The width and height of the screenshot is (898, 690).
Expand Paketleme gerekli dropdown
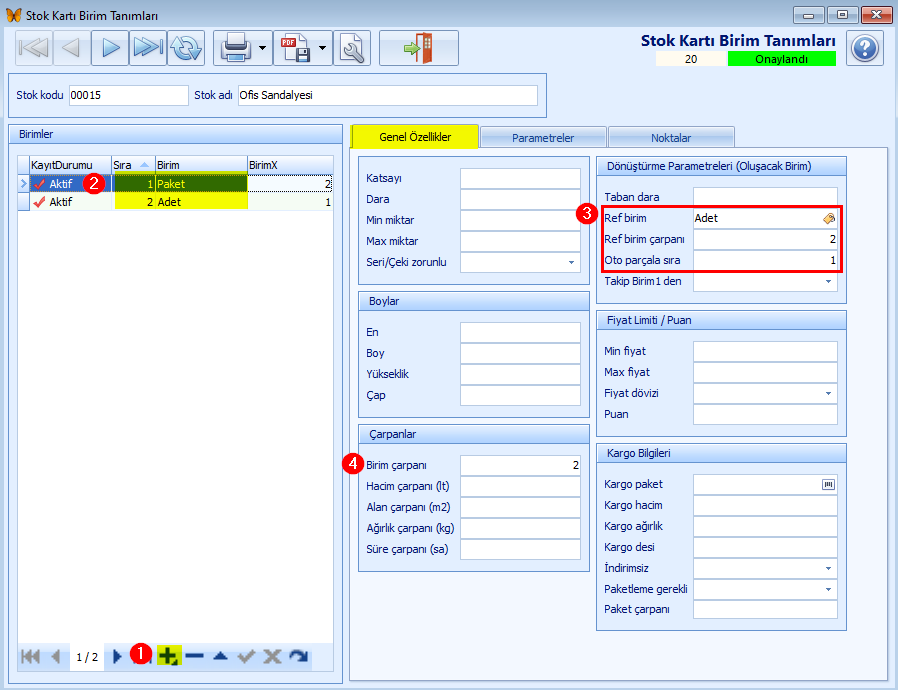[828, 589]
